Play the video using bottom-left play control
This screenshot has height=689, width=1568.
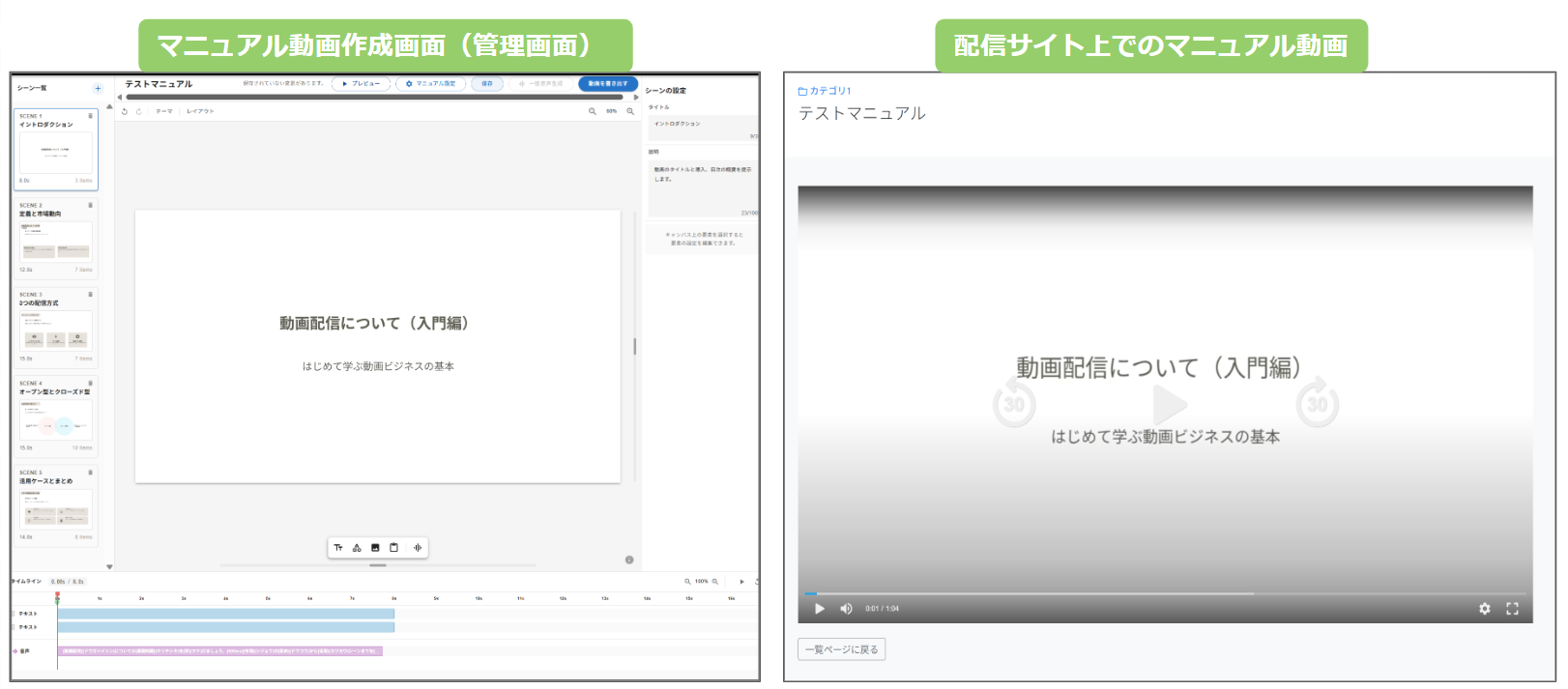[820, 609]
